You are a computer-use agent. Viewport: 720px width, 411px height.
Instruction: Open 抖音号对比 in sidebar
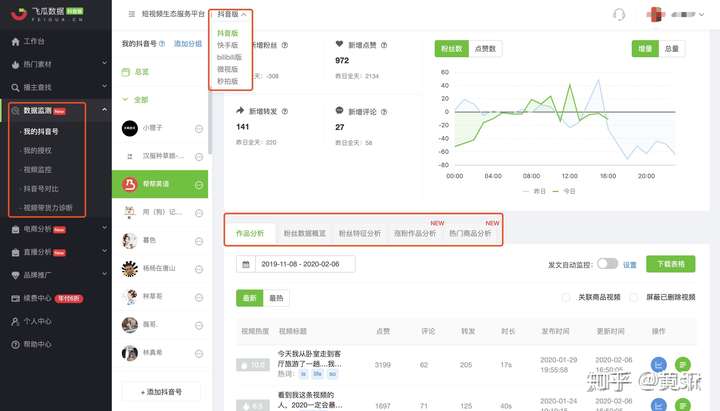point(41,189)
